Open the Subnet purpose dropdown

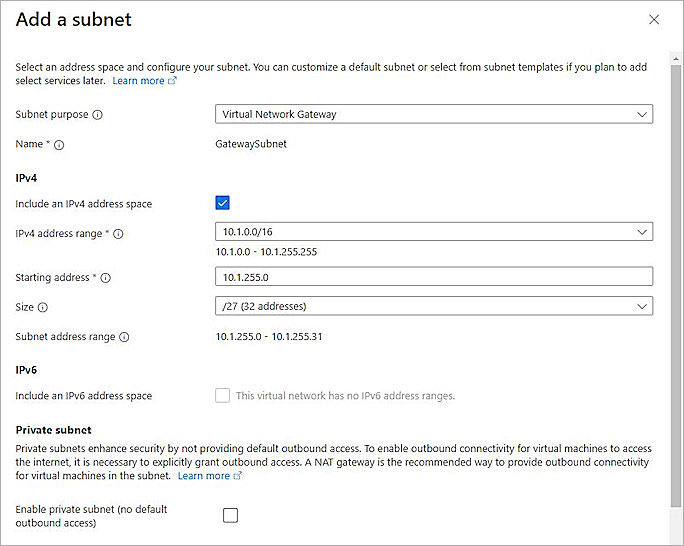click(434, 114)
